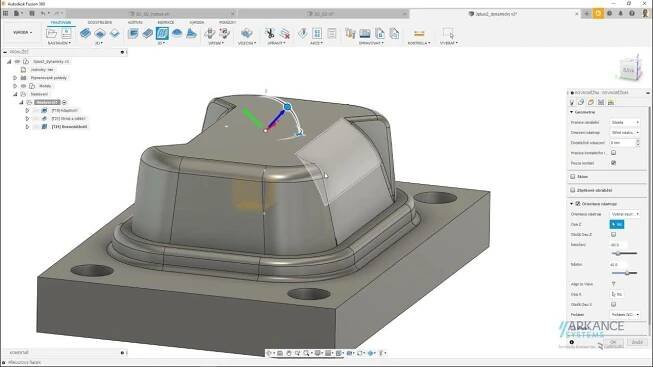Viewport: 653px width, 367px height.
Task: Select the first 2D milling strategy icon
Action: 85,33
